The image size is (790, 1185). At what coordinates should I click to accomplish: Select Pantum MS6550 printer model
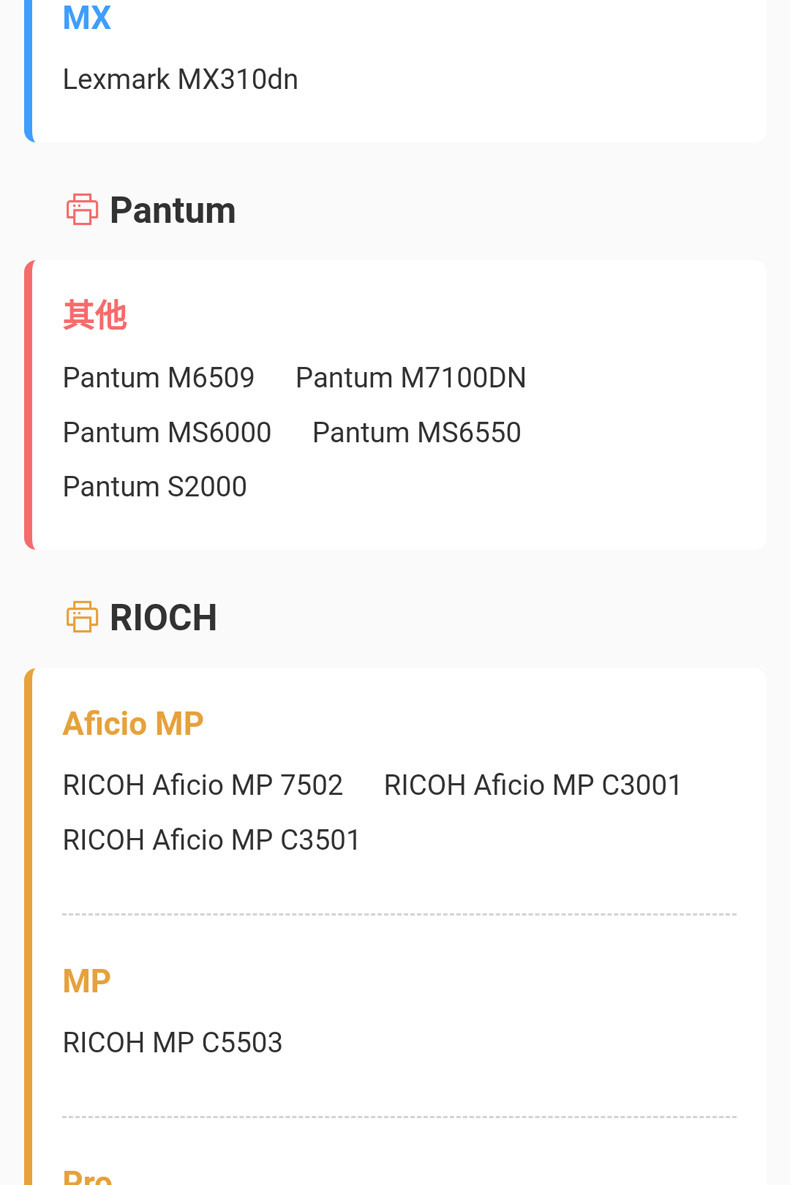(x=416, y=433)
